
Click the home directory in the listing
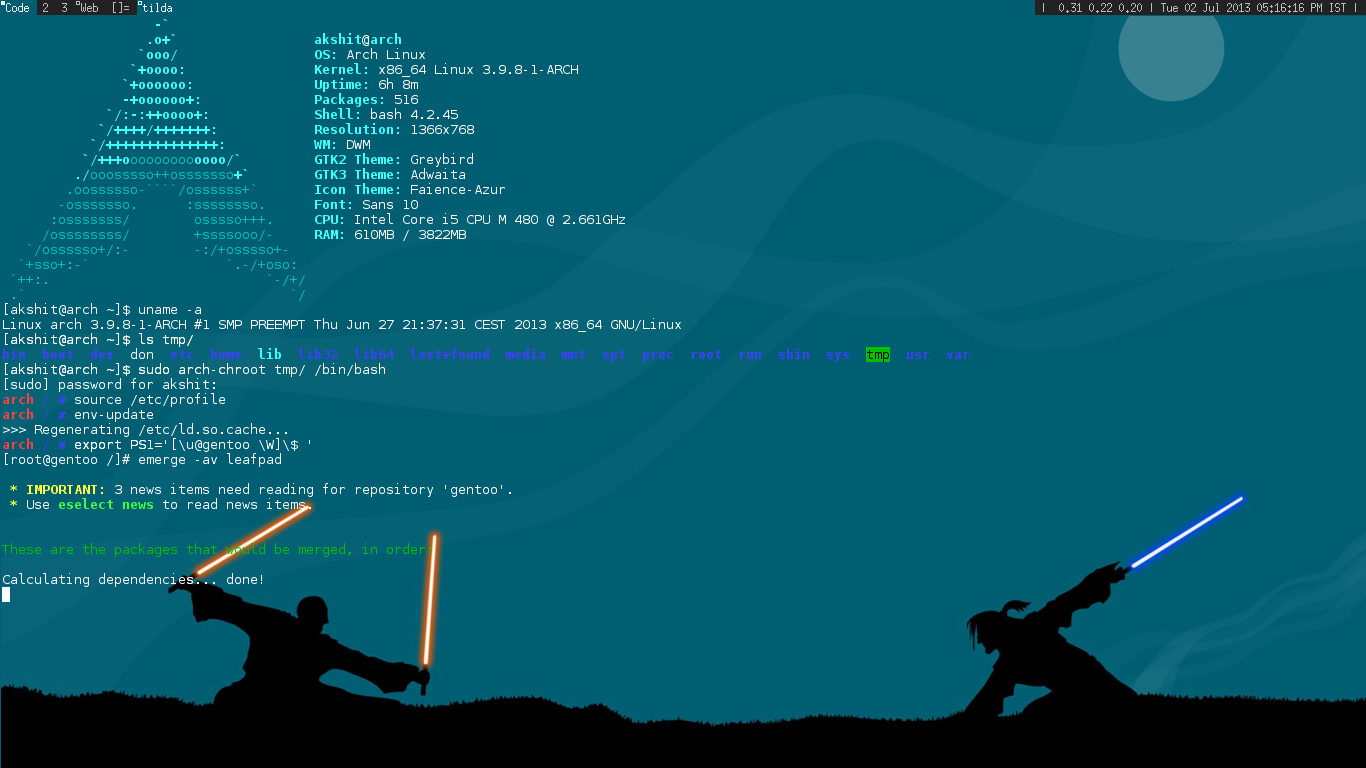[x=226, y=355]
